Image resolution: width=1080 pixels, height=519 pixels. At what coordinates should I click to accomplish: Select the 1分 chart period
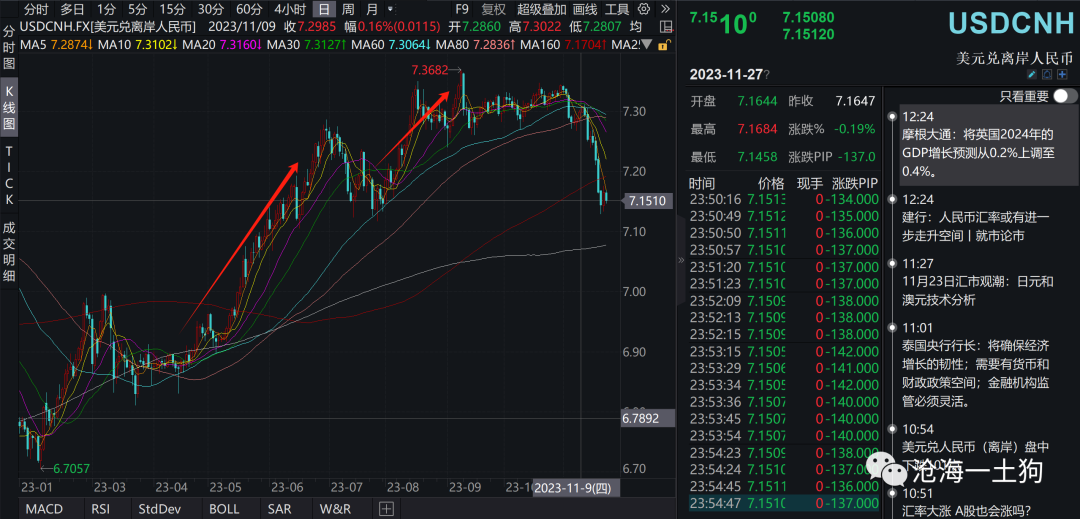click(106, 9)
